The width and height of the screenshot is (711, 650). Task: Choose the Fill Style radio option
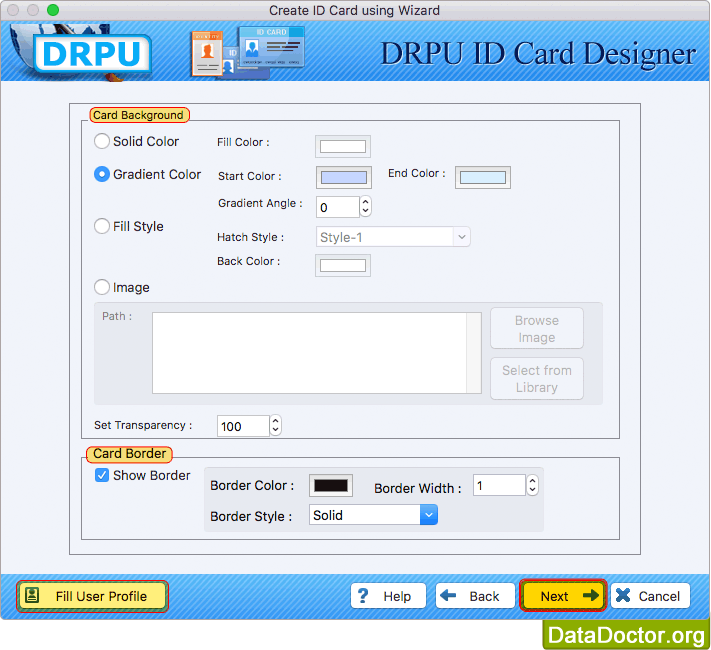(x=102, y=226)
